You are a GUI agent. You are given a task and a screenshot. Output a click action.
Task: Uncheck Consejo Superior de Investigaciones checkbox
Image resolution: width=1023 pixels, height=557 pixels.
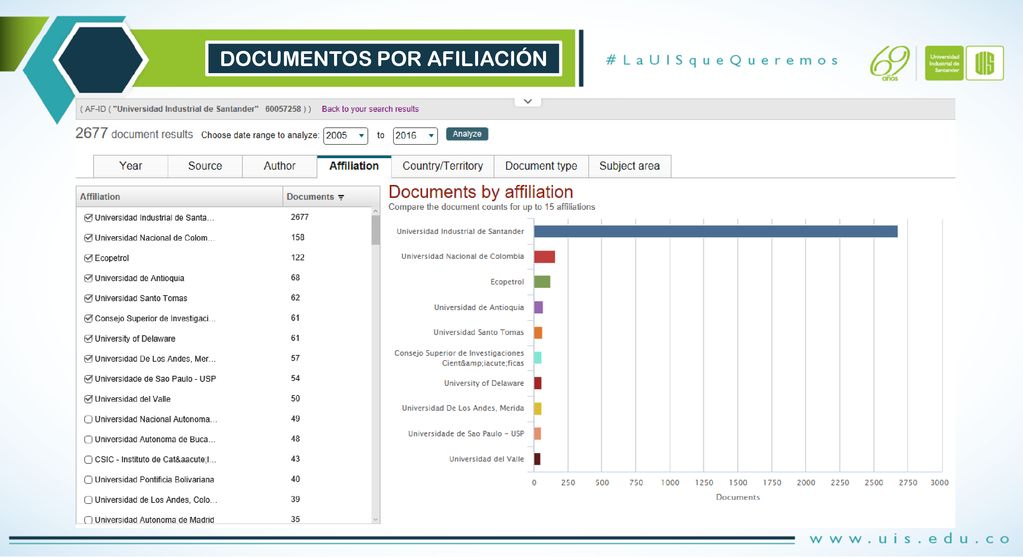(88, 319)
